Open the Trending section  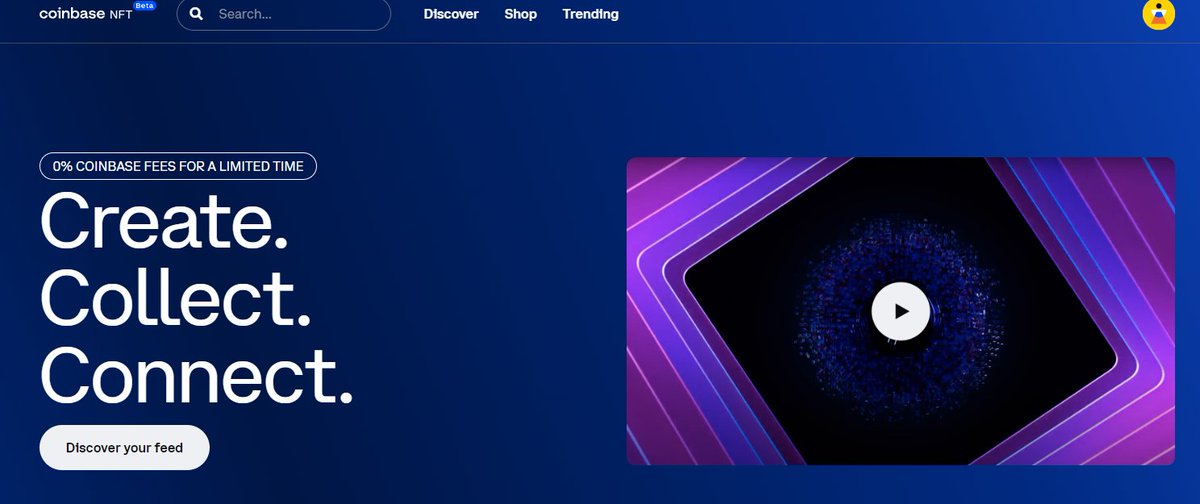point(590,14)
